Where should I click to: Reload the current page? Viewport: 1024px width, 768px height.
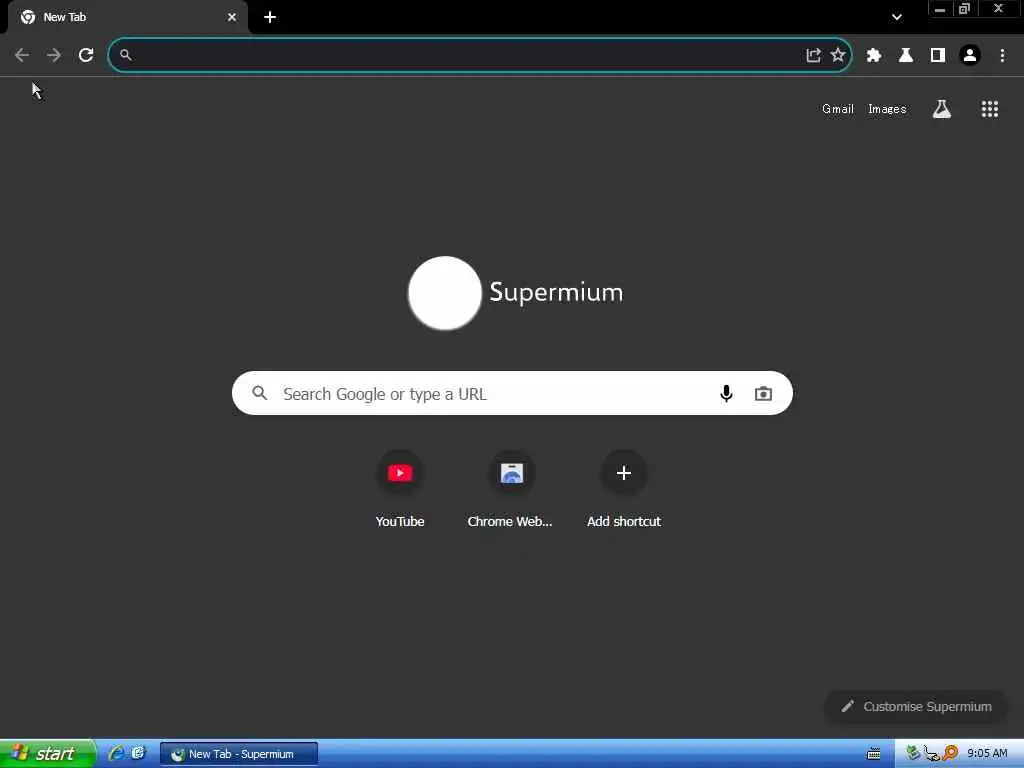[86, 56]
